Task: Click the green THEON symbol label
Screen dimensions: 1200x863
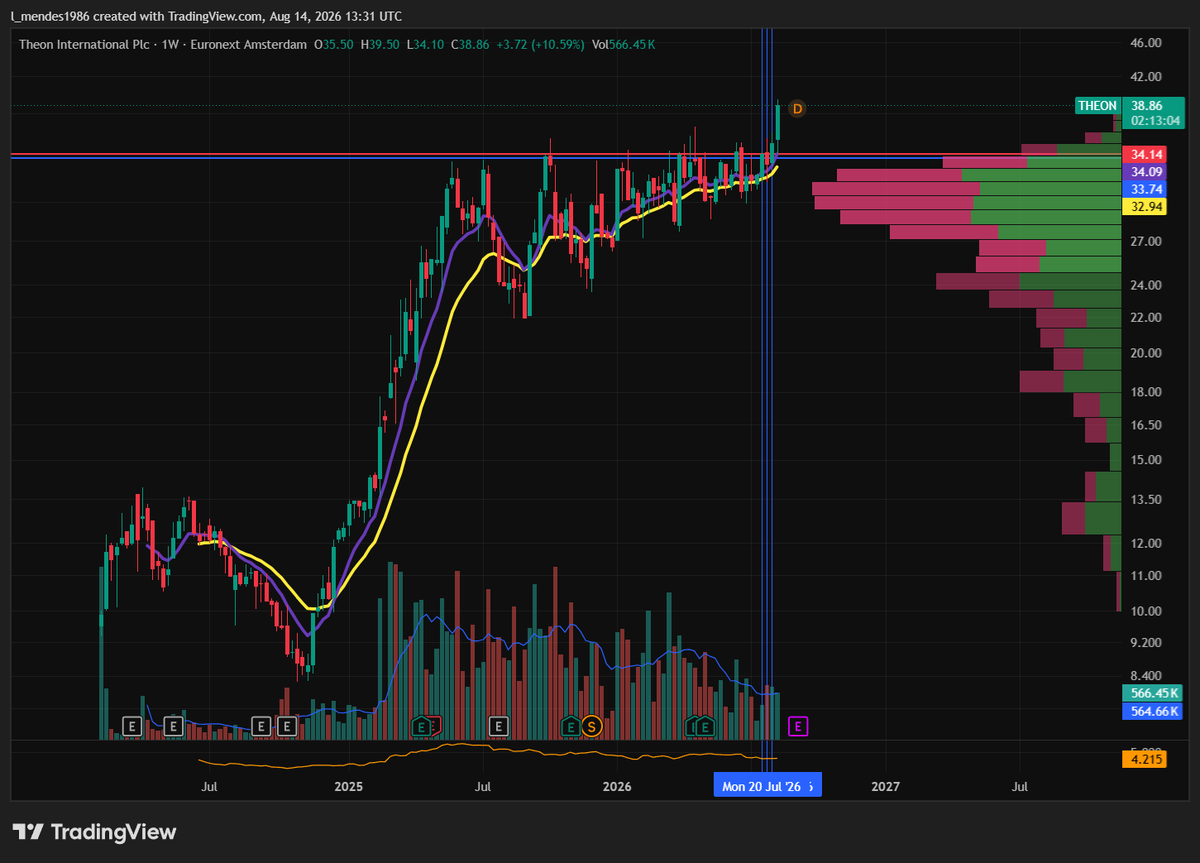Action: tap(1097, 105)
